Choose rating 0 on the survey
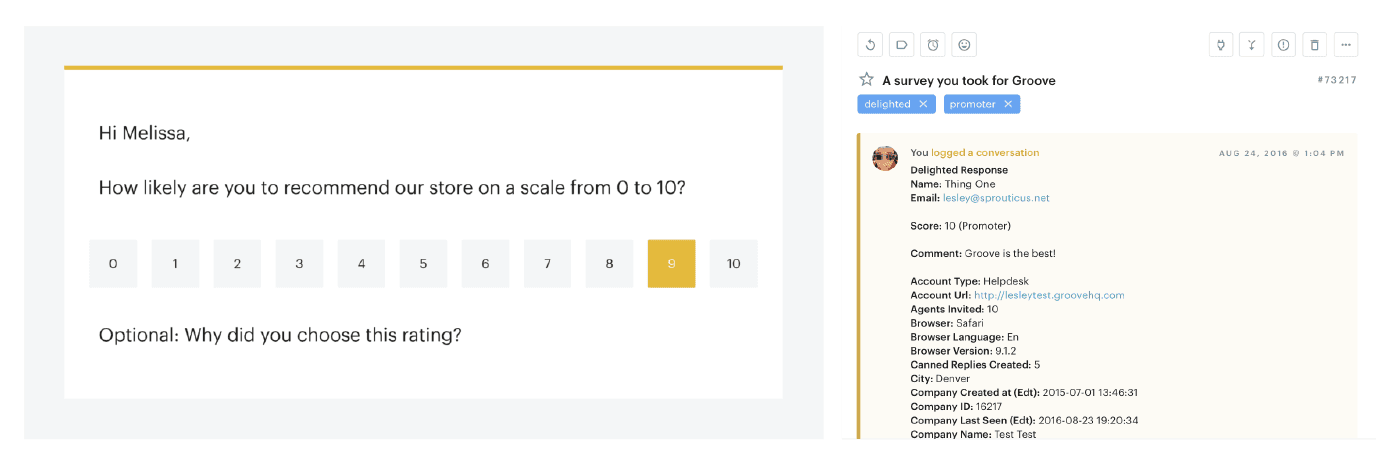This screenshot has height=464, width=1400. coord(113,264)
